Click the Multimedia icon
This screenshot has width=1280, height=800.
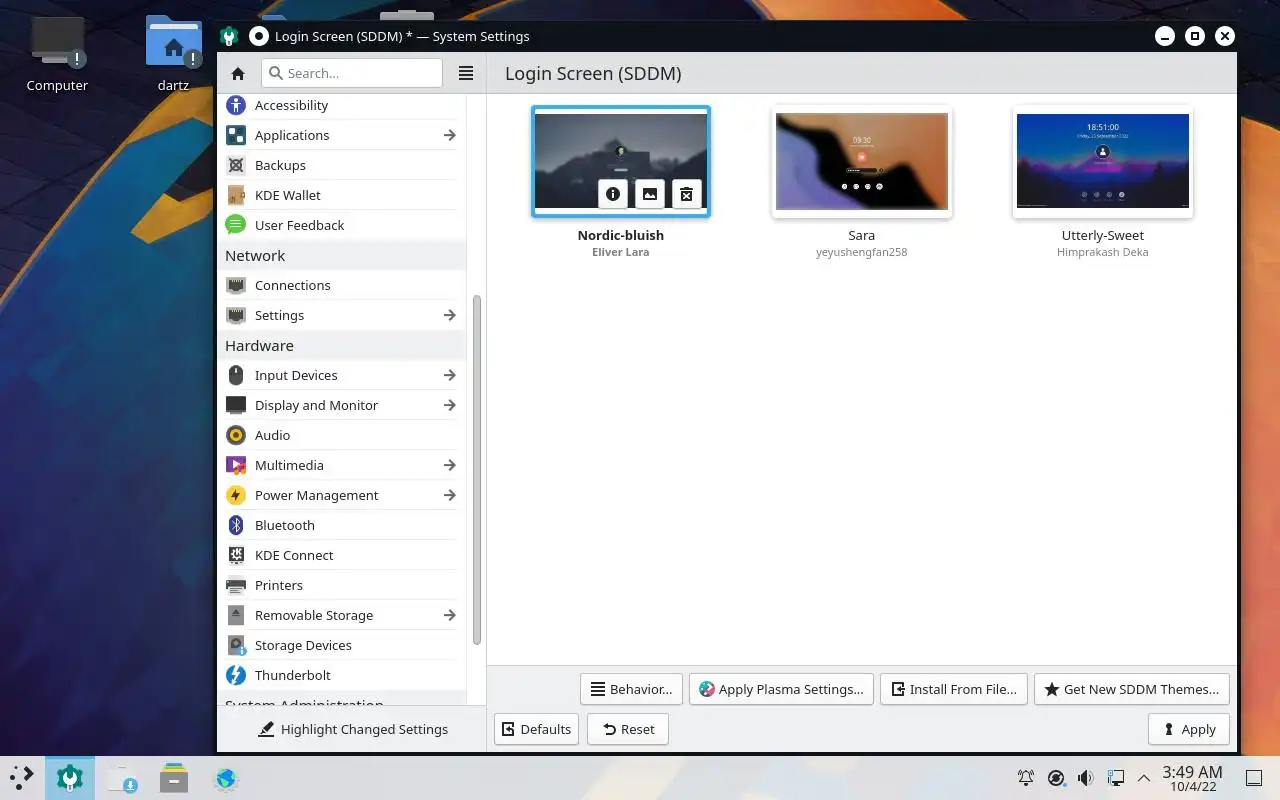coord(236,465)
